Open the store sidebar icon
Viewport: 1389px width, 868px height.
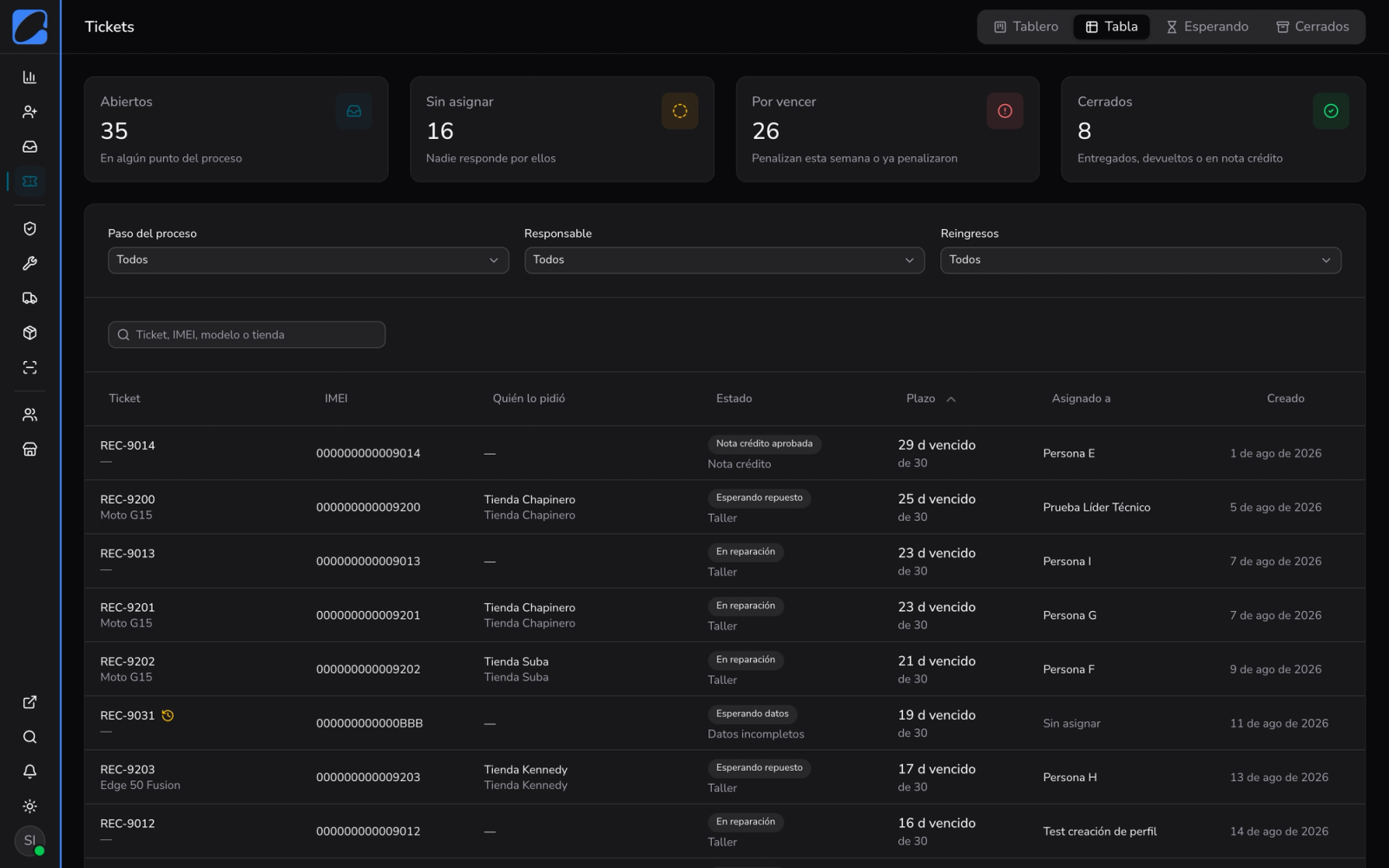[30, 449]
